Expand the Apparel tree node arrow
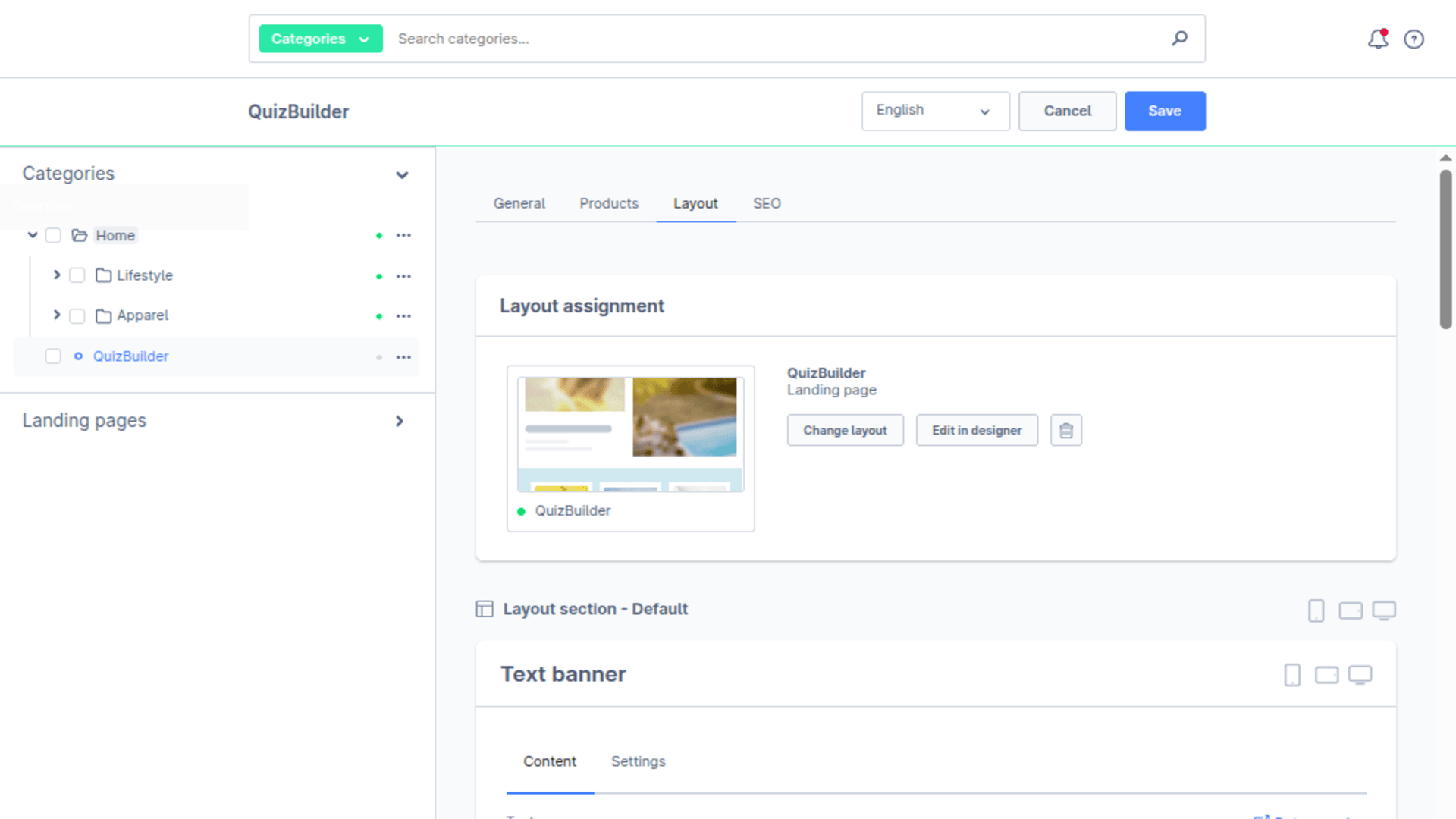This screenshot has height=819, width=1456. pos(57,315)
